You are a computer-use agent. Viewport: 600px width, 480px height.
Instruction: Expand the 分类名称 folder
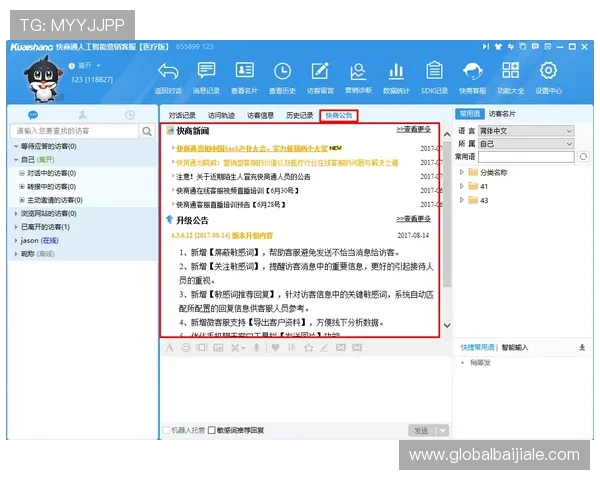click(x=461, y=172)
